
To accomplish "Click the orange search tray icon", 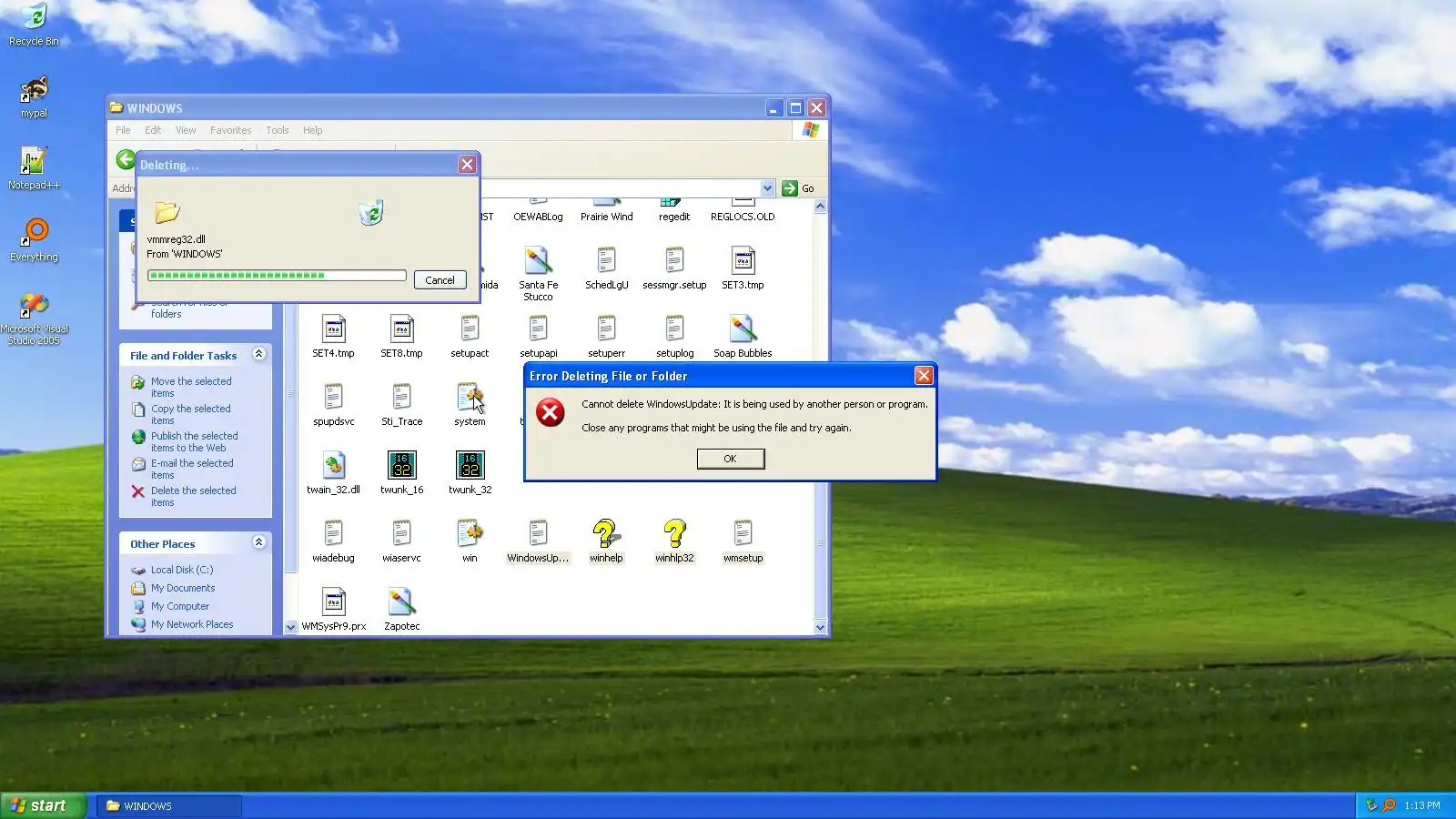I will pos(1389,805).
